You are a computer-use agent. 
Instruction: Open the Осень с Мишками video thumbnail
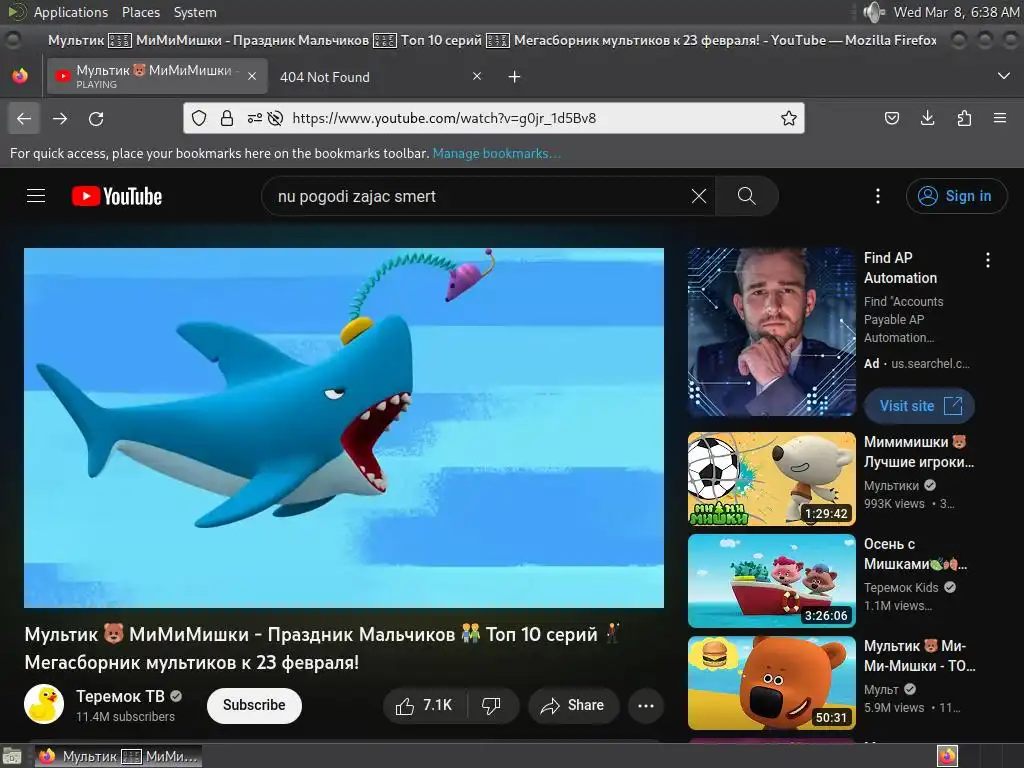[x=771, y=581]
